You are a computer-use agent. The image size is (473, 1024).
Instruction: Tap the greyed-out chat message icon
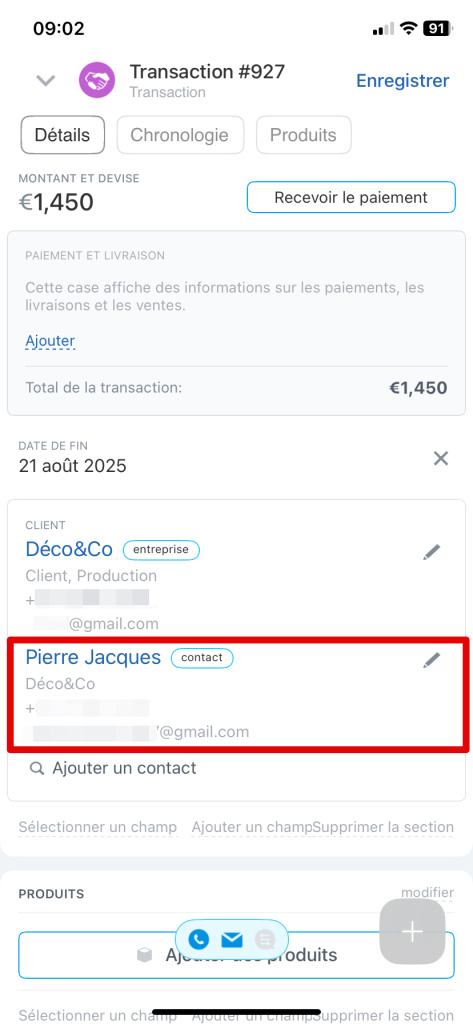click(265, 940)
